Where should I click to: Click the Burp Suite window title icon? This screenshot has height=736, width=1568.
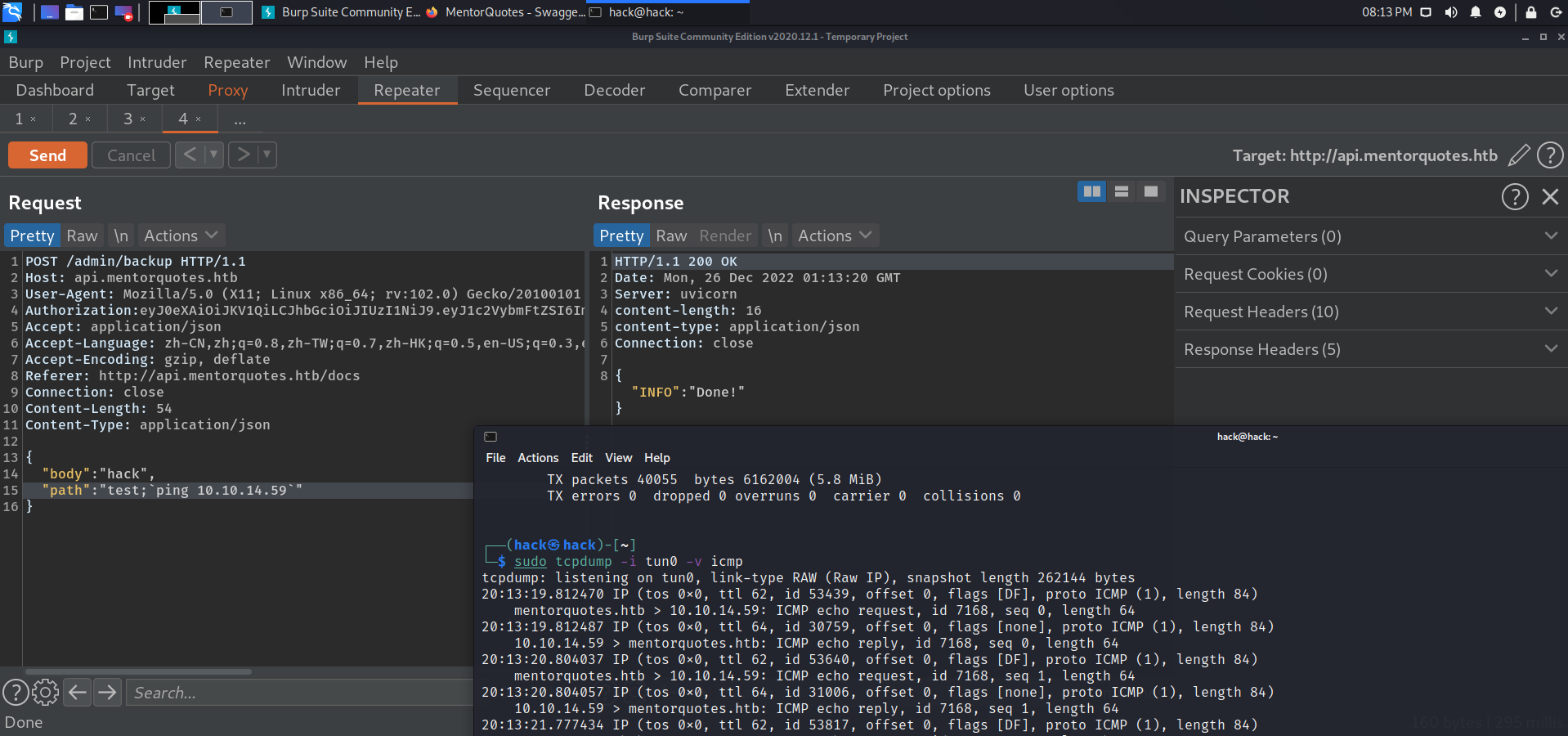pos(11,37)
